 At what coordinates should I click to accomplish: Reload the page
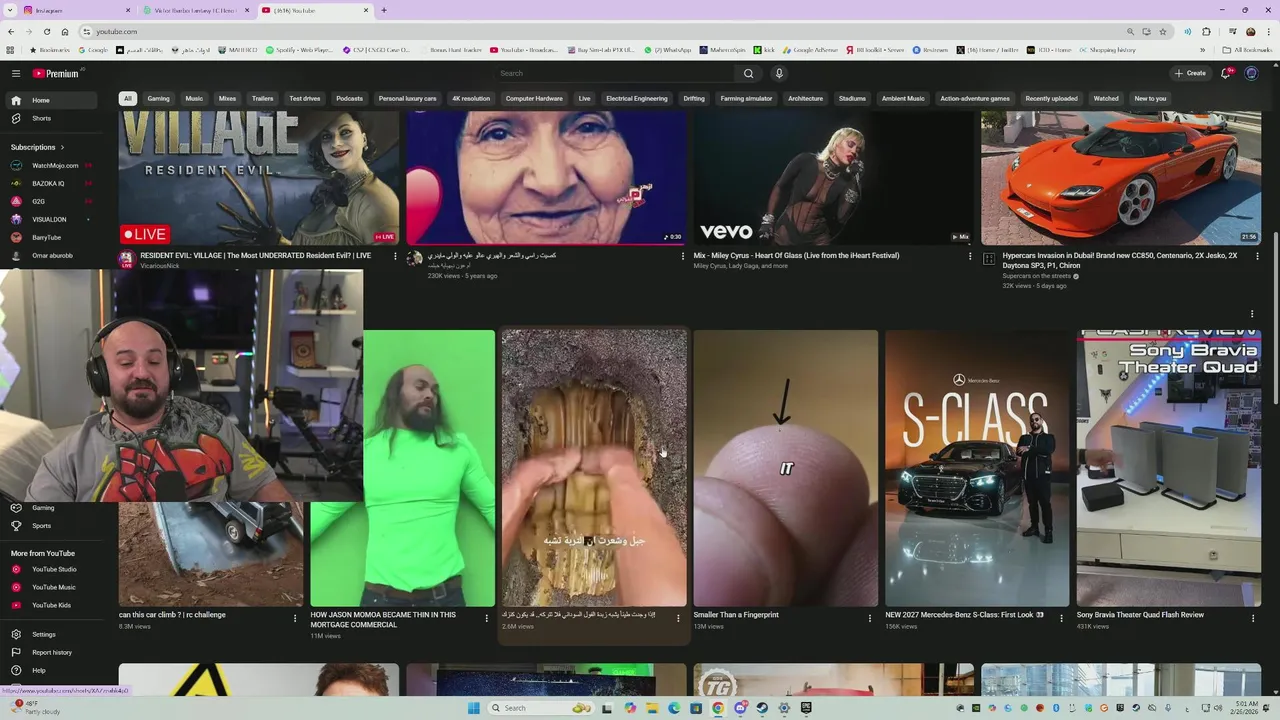coord(46,31)
